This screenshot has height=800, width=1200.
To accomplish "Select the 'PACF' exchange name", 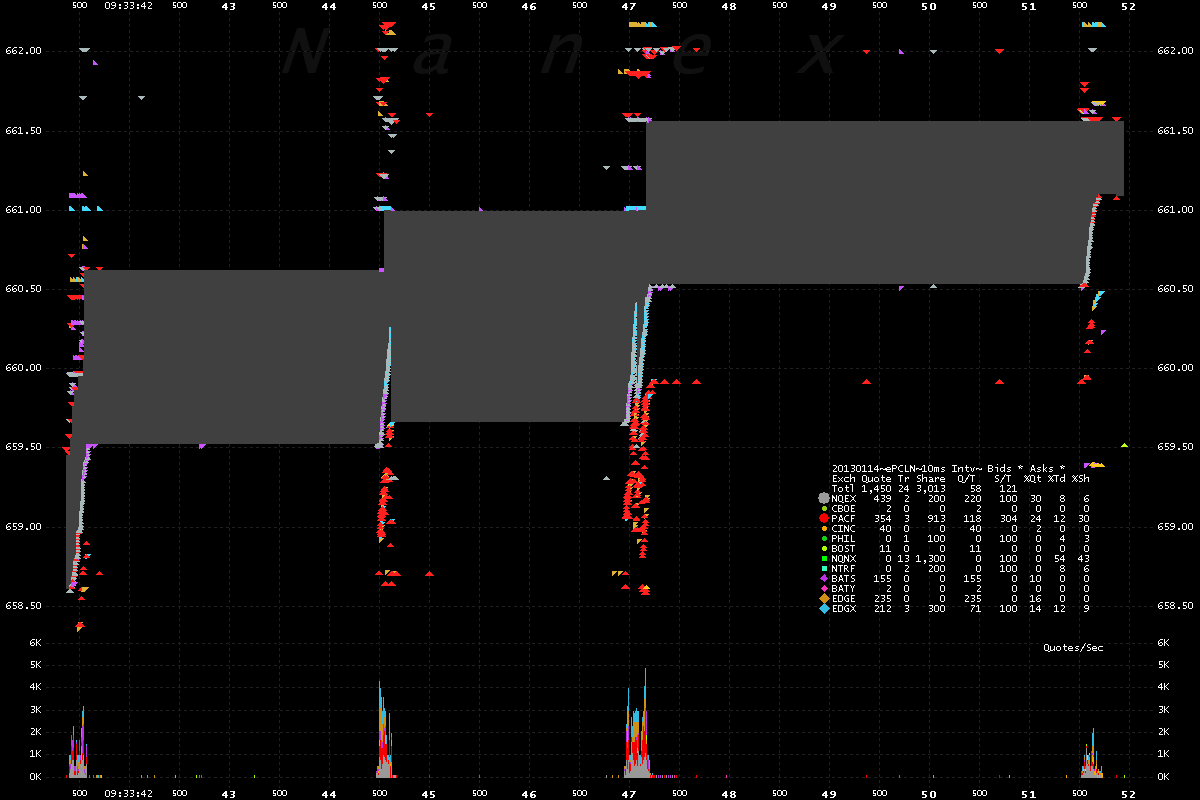I will pos(844,518).
